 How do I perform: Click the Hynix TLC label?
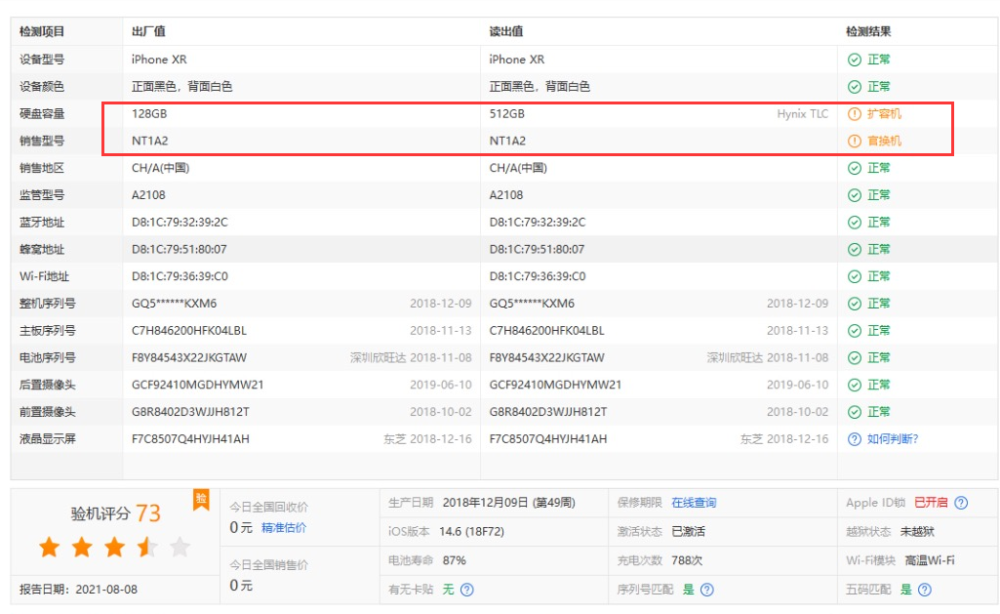pos(802,114)
